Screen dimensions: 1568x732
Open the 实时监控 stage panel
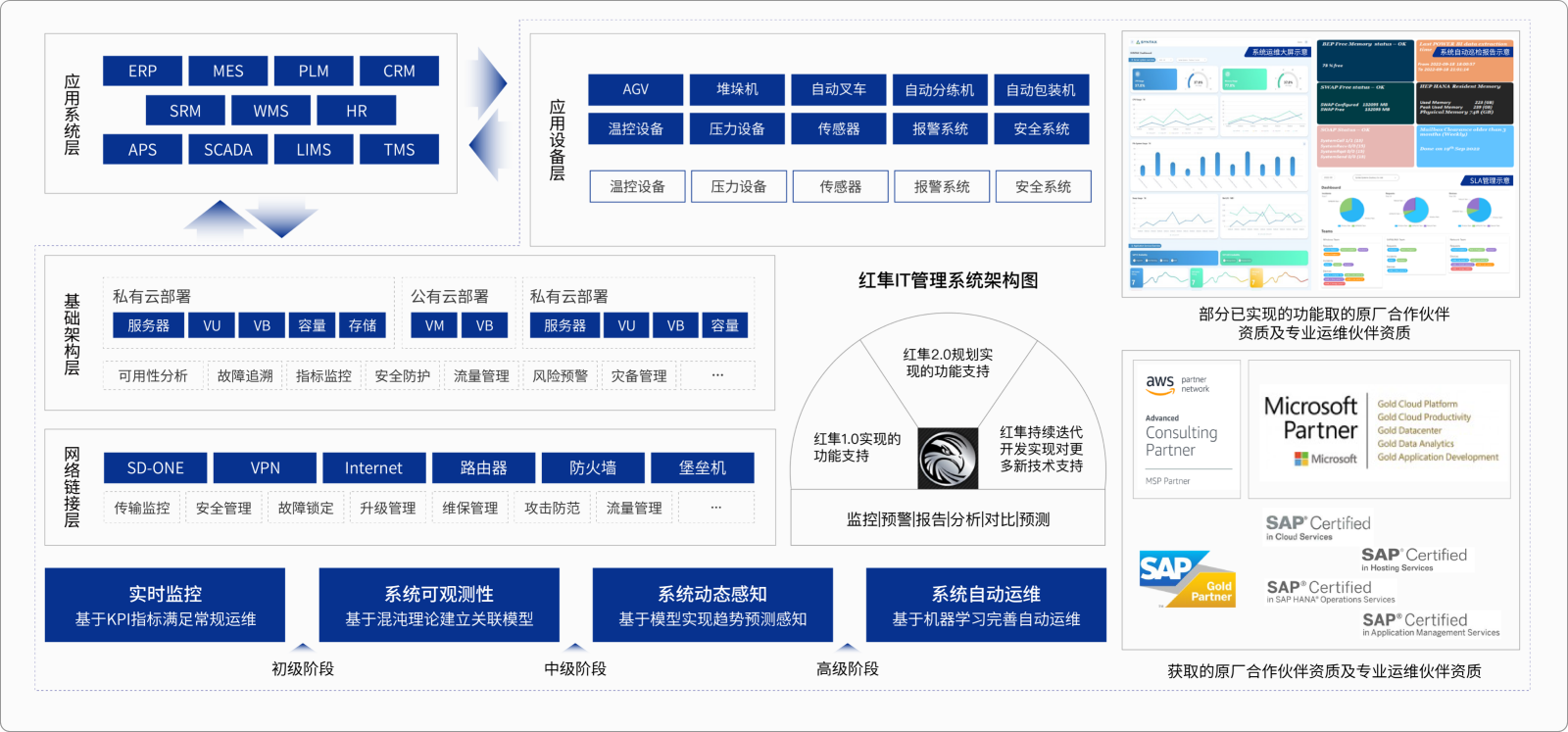point(165,606)
